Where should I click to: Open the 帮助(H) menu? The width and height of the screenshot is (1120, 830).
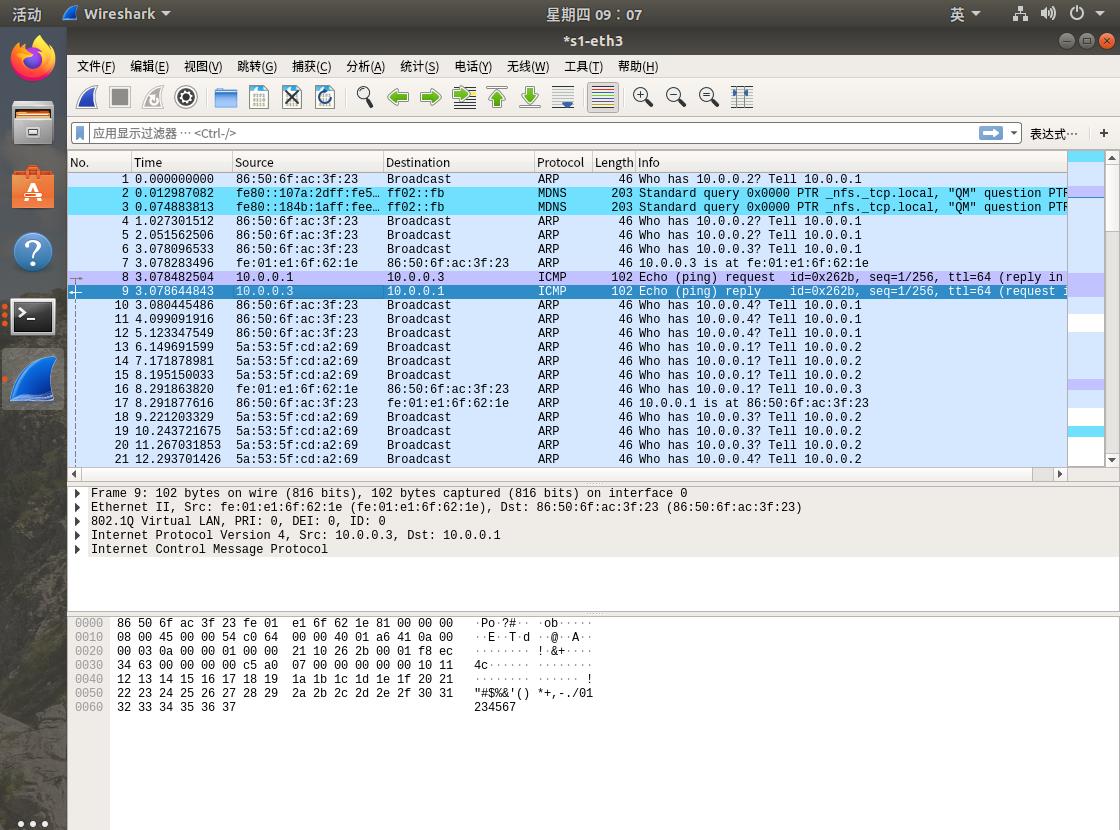coord(638,66)
